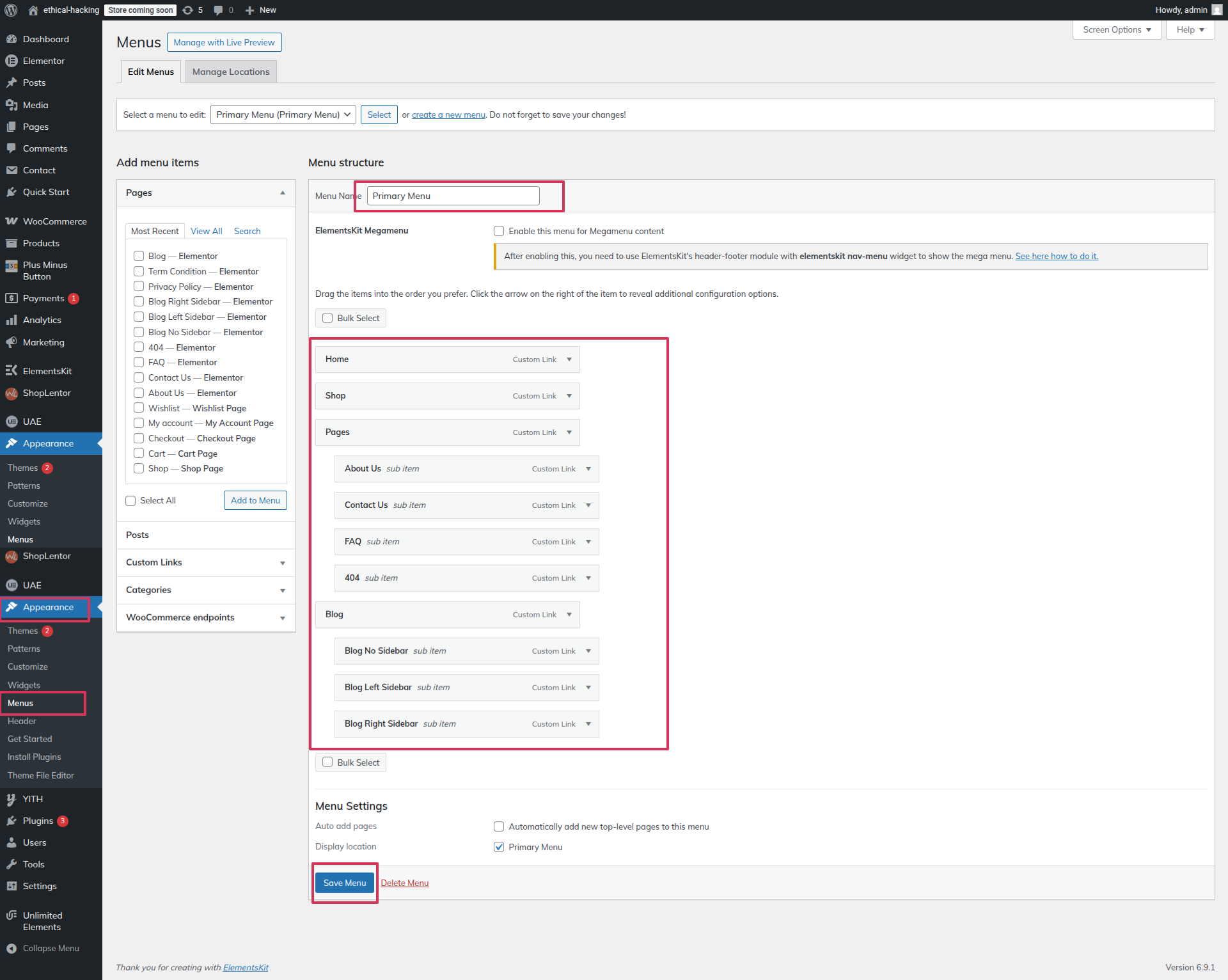Check the About Us — Elementor page

[139, 393]
